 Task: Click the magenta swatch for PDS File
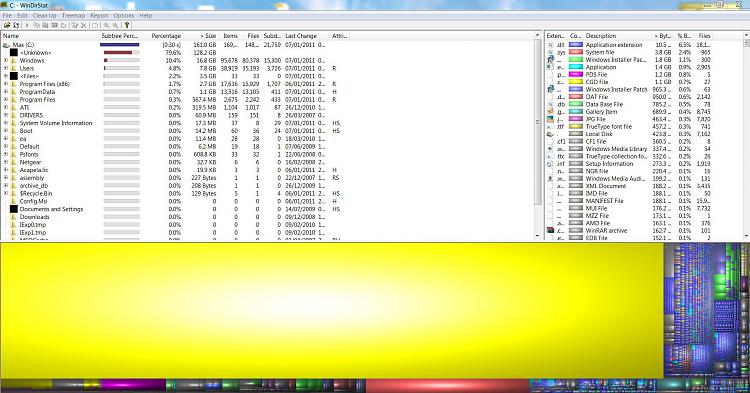click(x=575, y=75)
